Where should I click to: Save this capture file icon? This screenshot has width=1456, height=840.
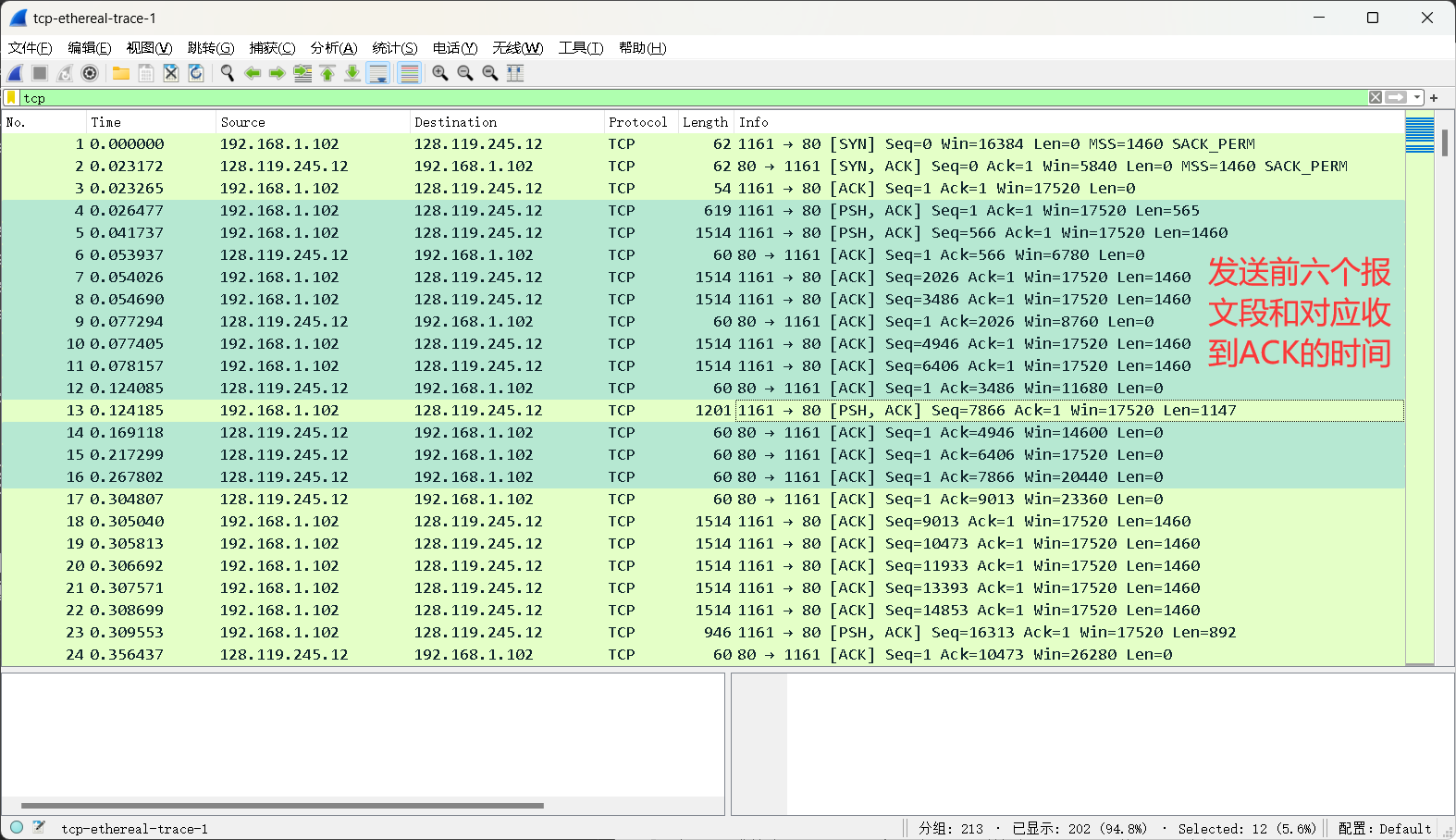coord(146,73)
